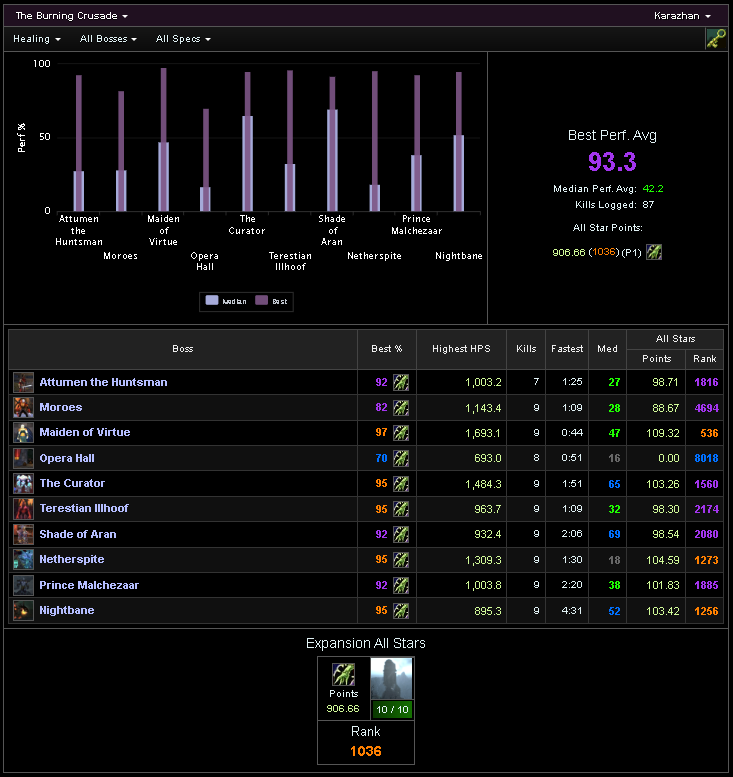
Task: Click the Median legend color swatch
Action: 212,300
